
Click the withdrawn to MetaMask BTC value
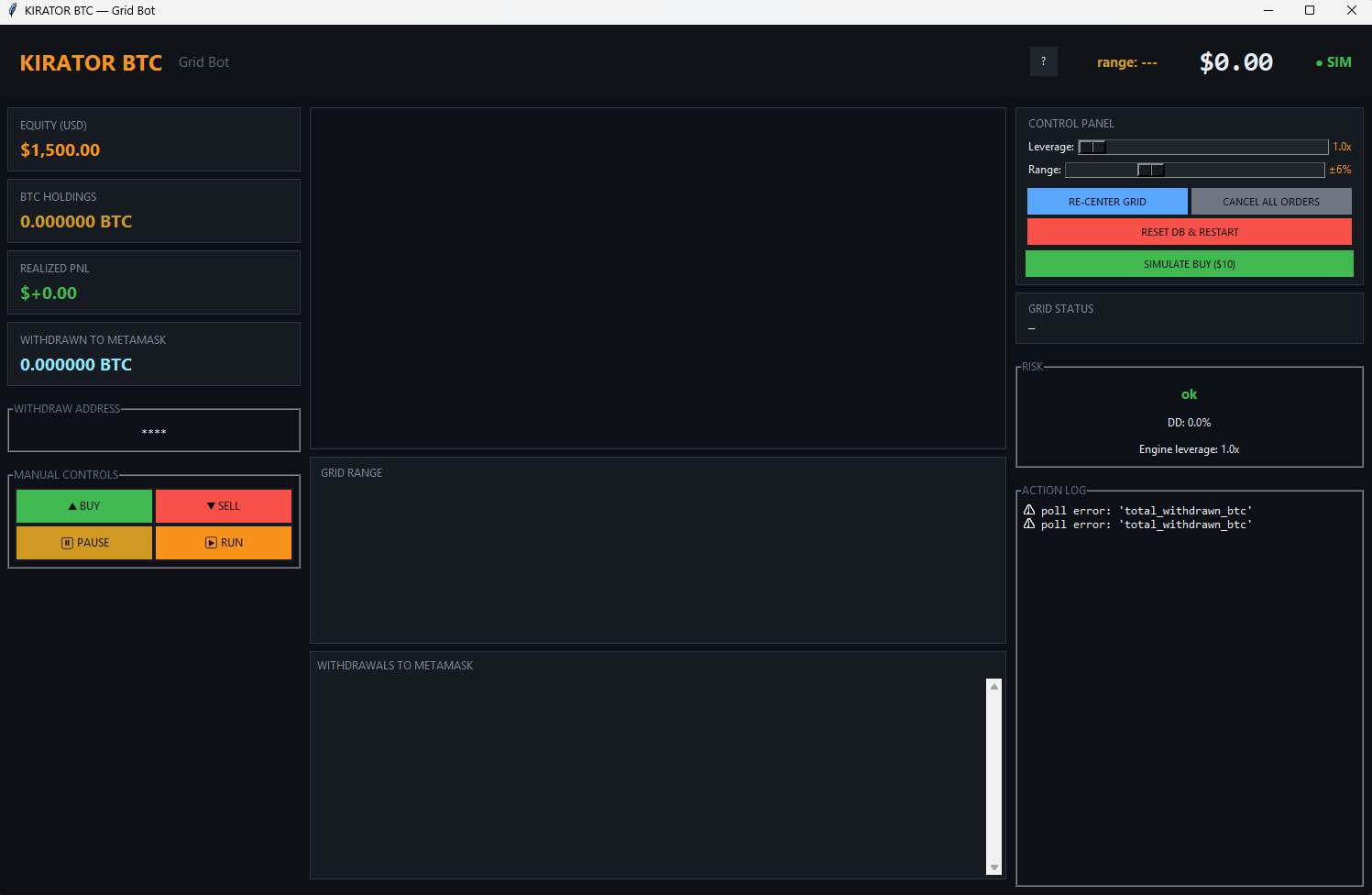coord(76,364)
